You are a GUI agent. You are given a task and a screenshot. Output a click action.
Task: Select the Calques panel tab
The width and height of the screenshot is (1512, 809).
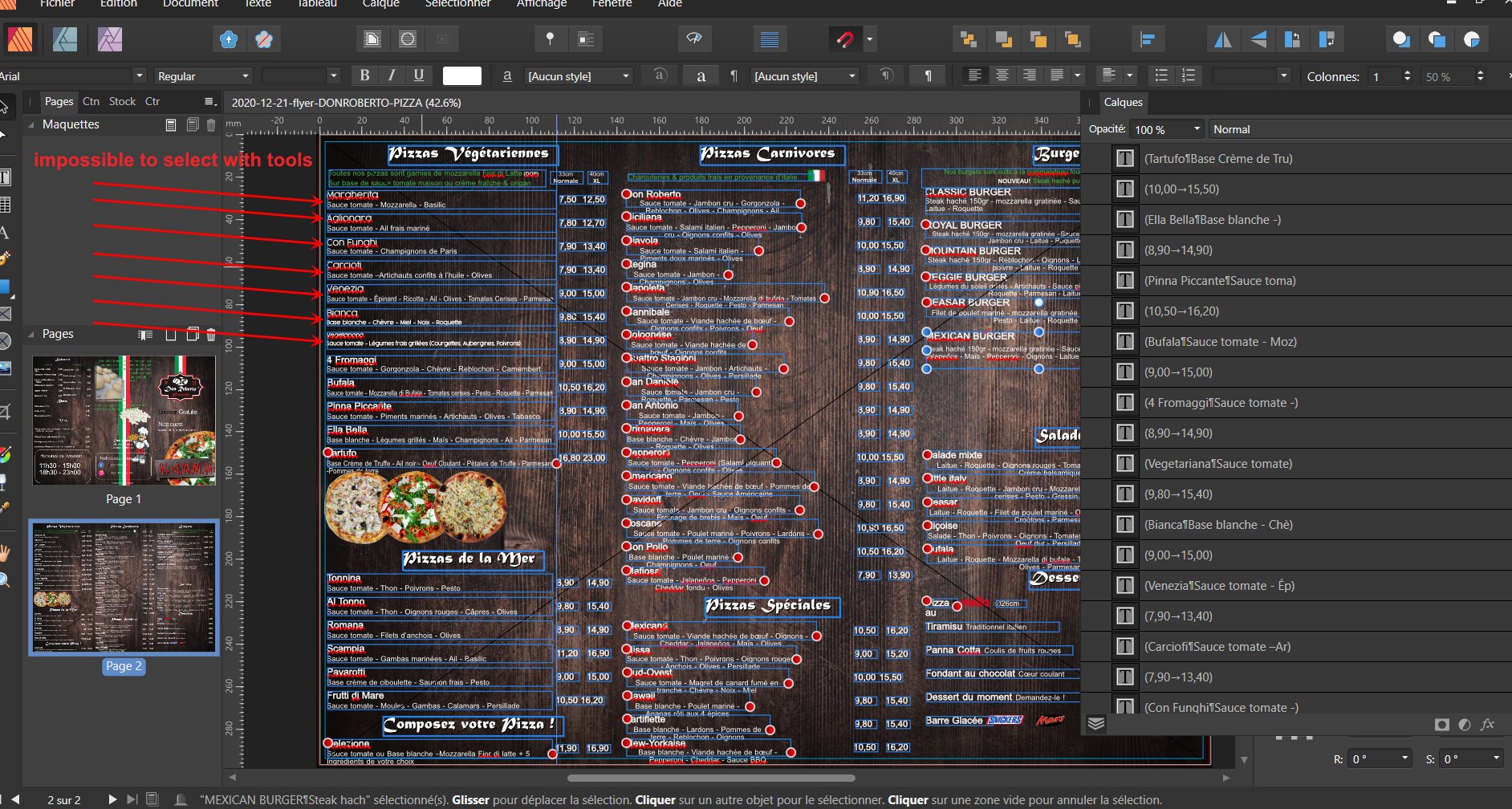click(x=1123, y=102)
